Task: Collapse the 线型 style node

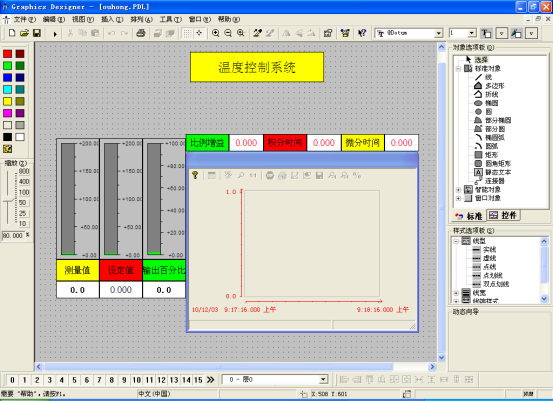Action: pos(456,241)
